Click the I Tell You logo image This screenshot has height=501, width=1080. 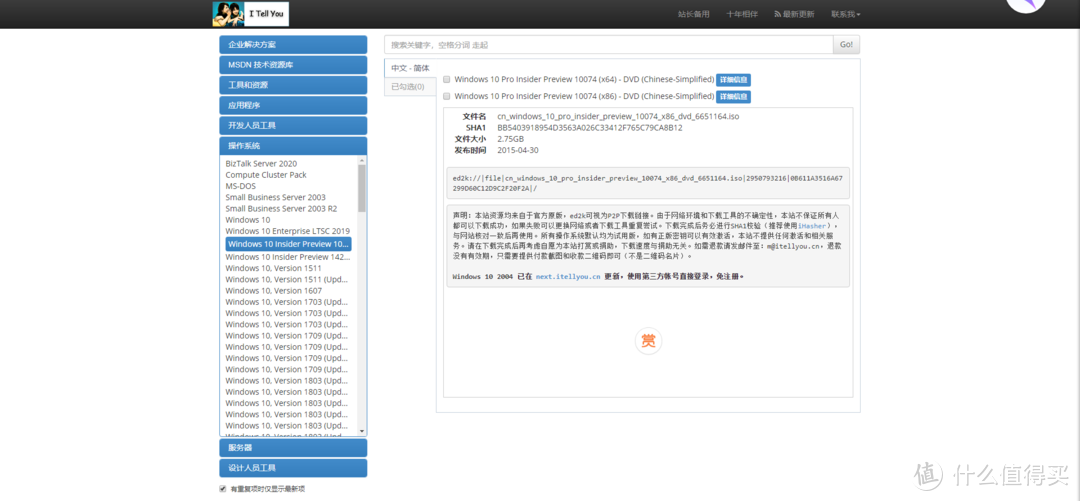click(251, 14)
